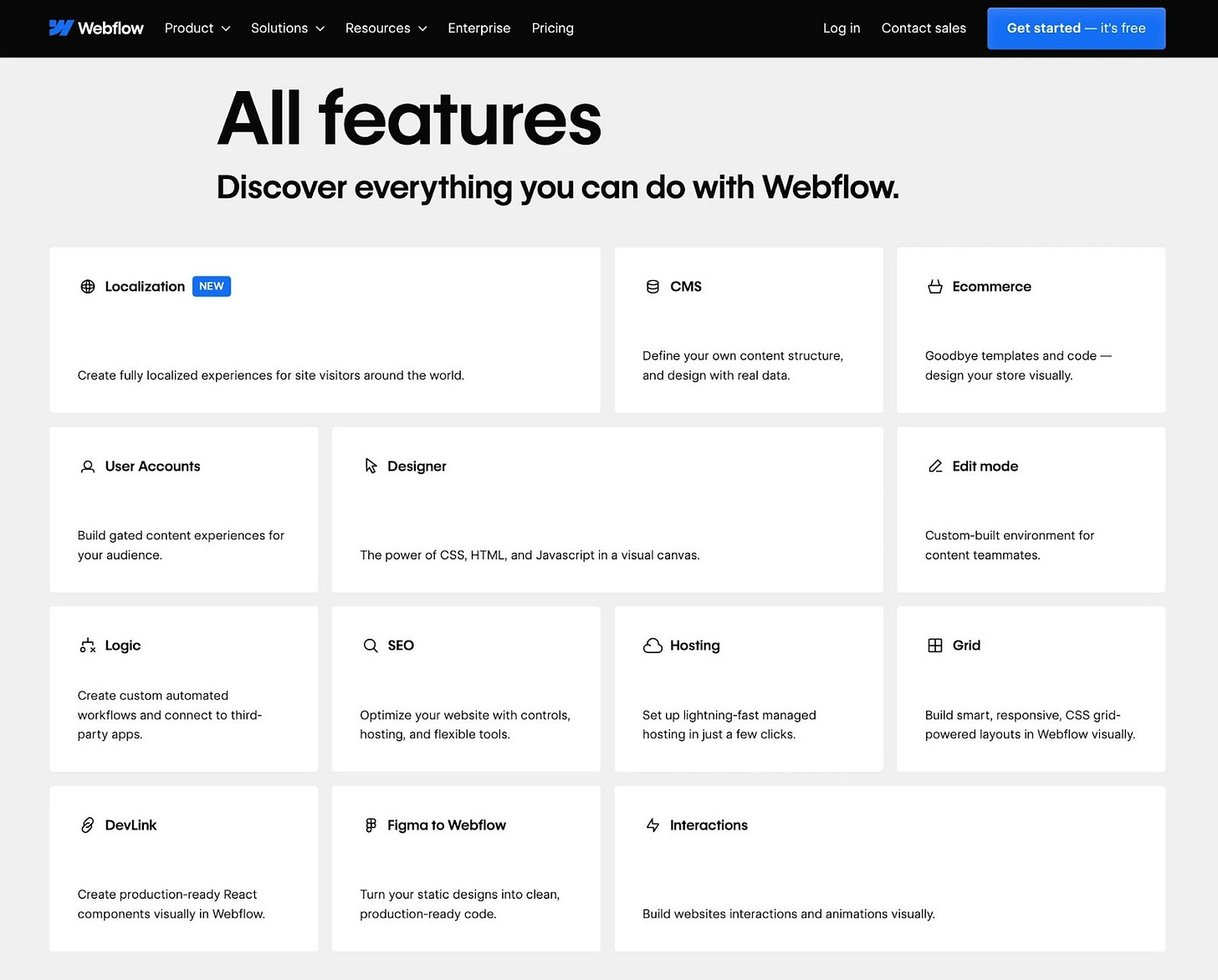Viewport: 1218px width, 980px height.
Task: Open the Interactions feature title
Action: tap(709, 825)
